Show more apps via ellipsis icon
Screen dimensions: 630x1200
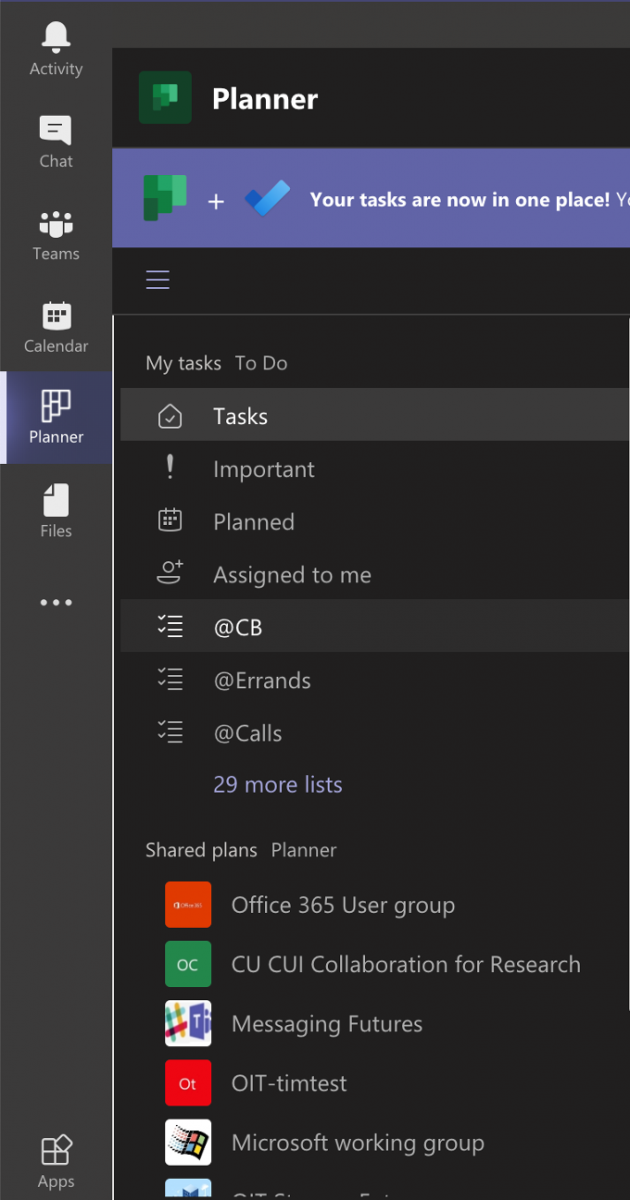[x=56, y=603]
